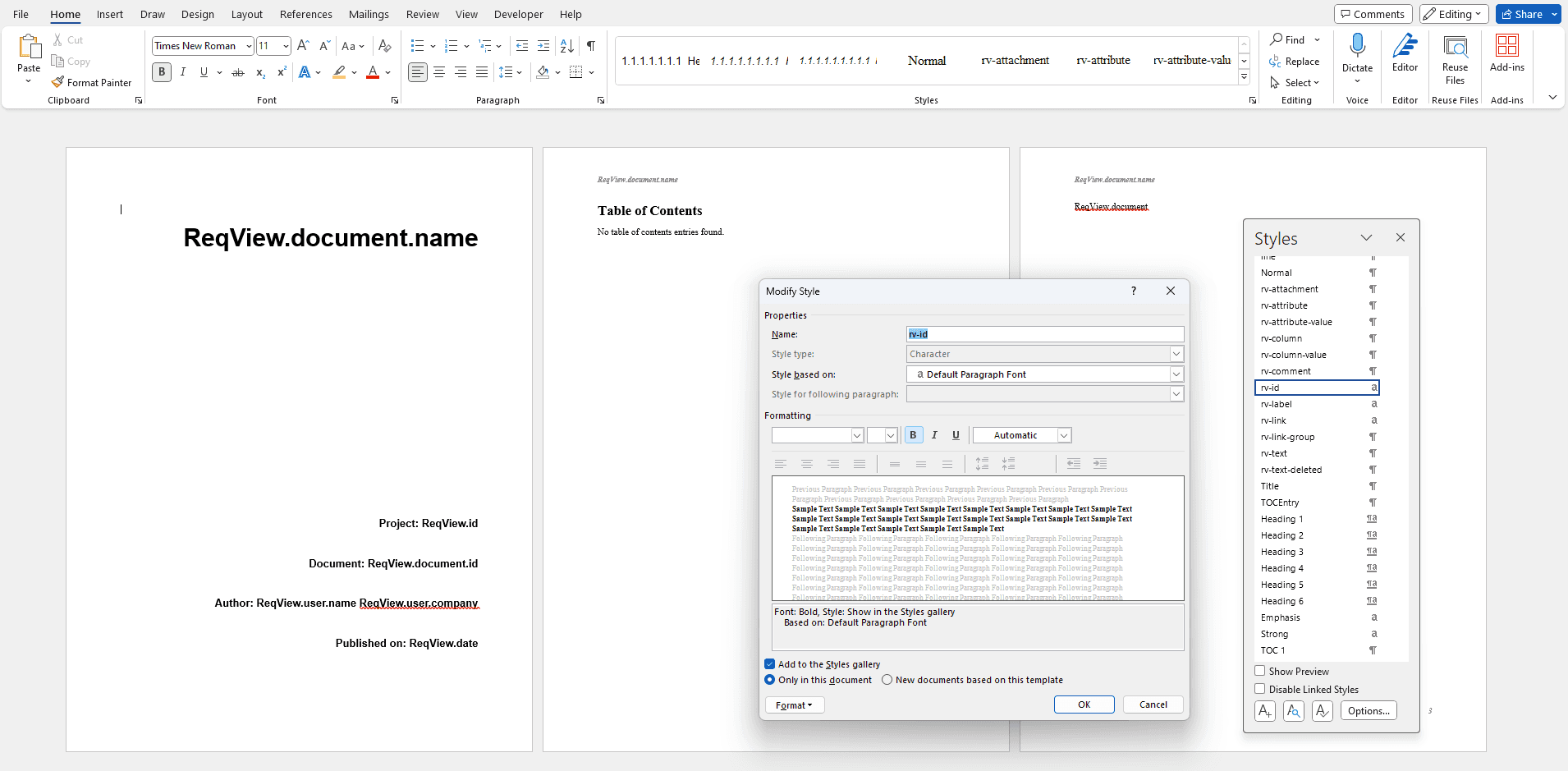Viewport: 1568px width, 771px height.
Task: Switch to the Review tab
Action: pos(422,14)
